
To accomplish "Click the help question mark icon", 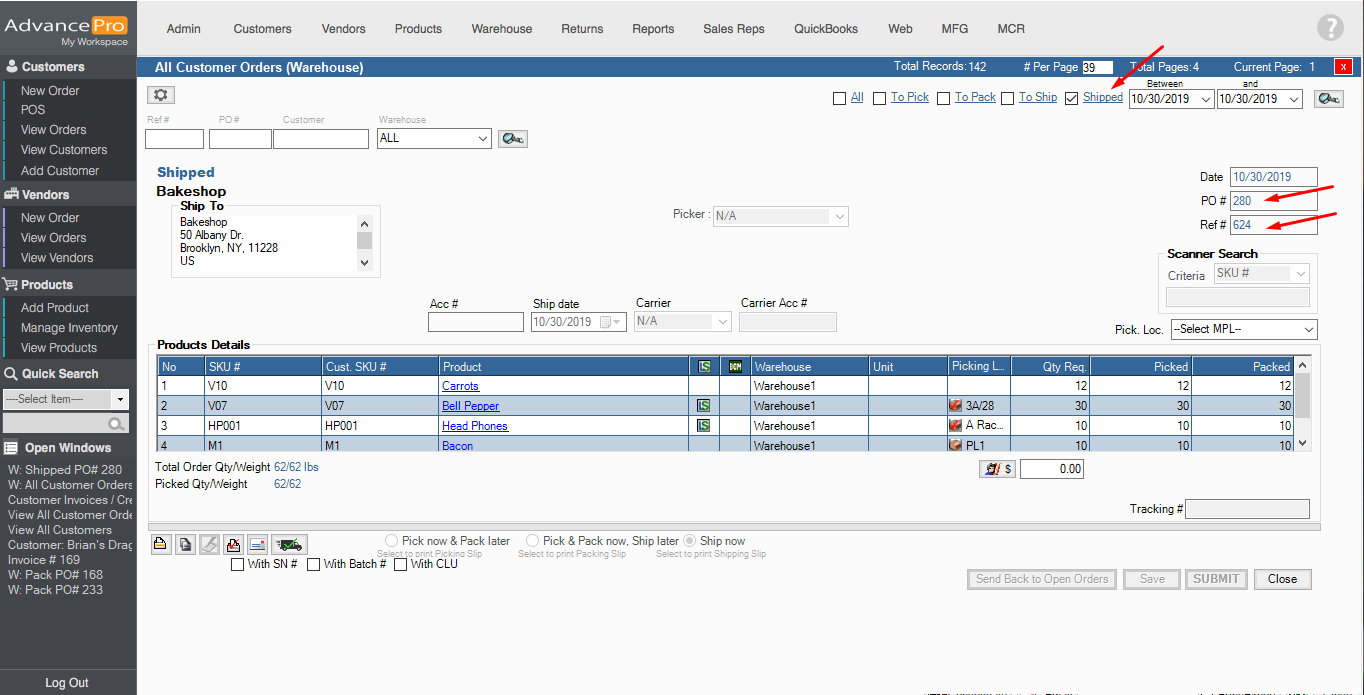I will tap(1329, 28).
